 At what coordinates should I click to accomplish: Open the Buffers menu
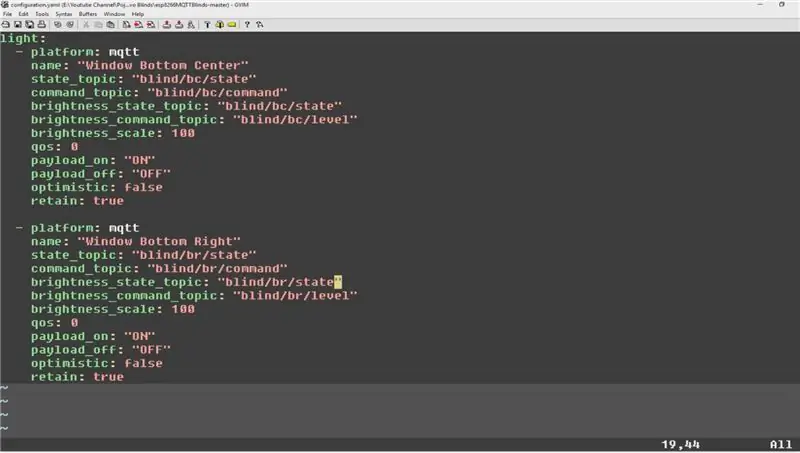point(88,14)
